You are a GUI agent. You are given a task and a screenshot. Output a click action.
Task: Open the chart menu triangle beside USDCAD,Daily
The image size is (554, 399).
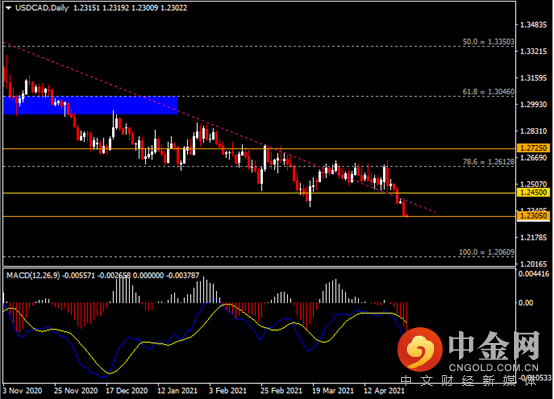(x=8, y=8)
